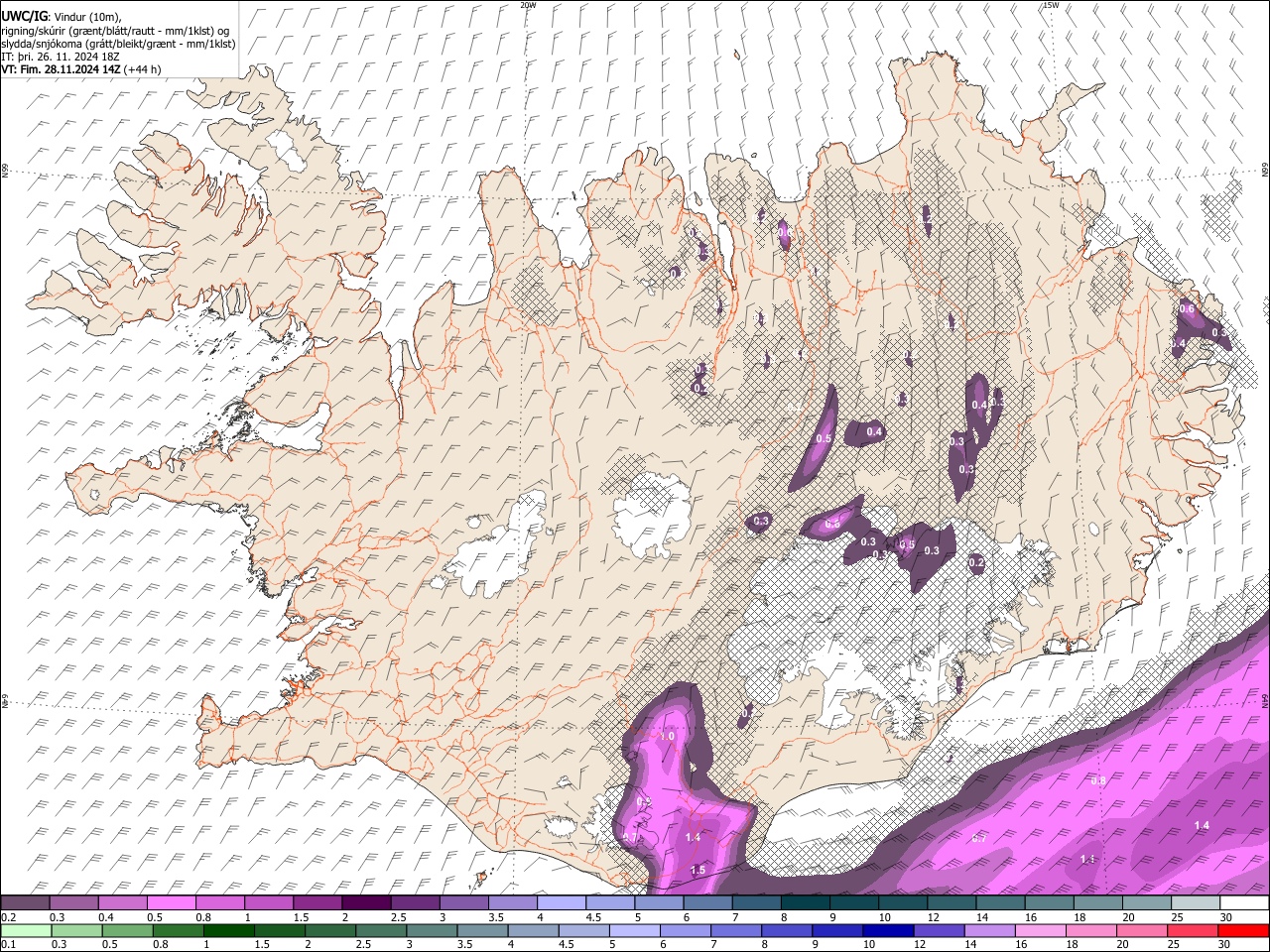Viewport: 1270px width, 952px height.
Task: Click the 'slydda/snjókoma' legend description line
Action: click(118, 44)
